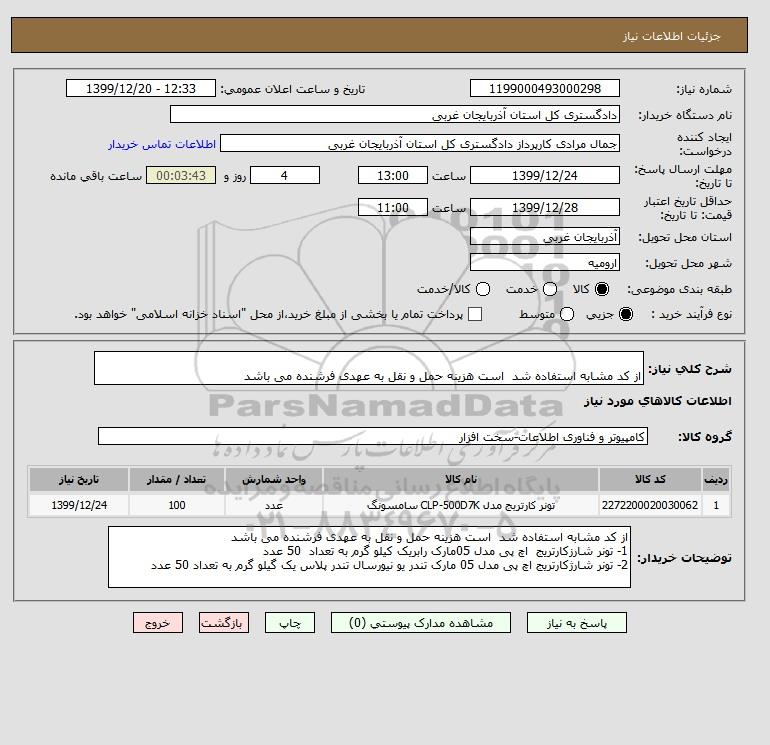Click the remaining days field showing 4

(285, 175)
